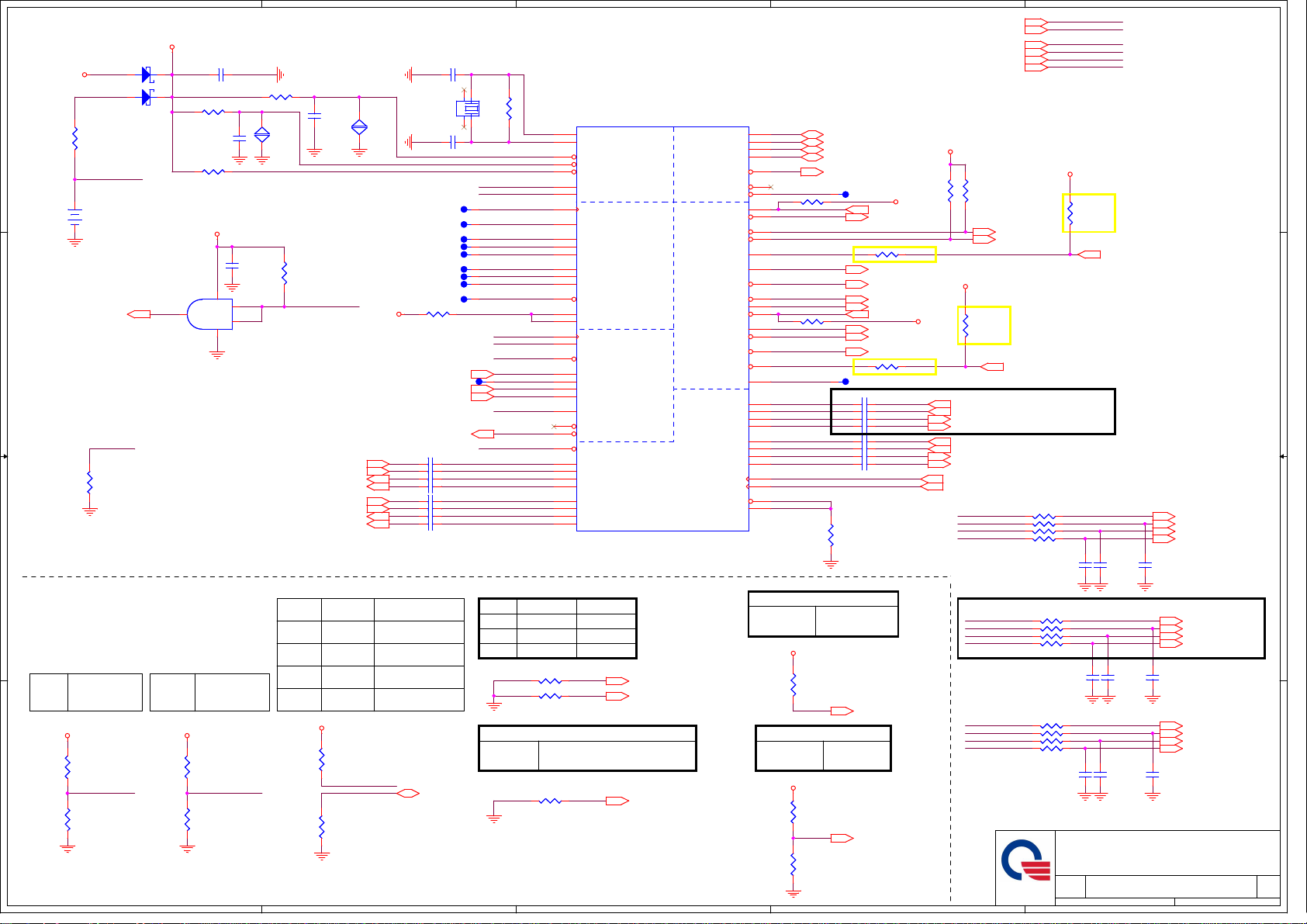Click the red-and-blue company logo in title block

(x=1025, y=860)
